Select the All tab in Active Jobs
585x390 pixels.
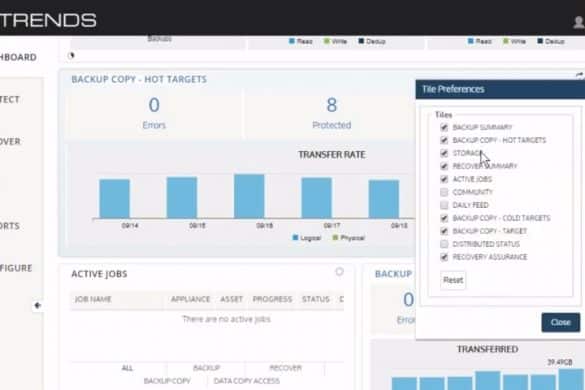127,368
